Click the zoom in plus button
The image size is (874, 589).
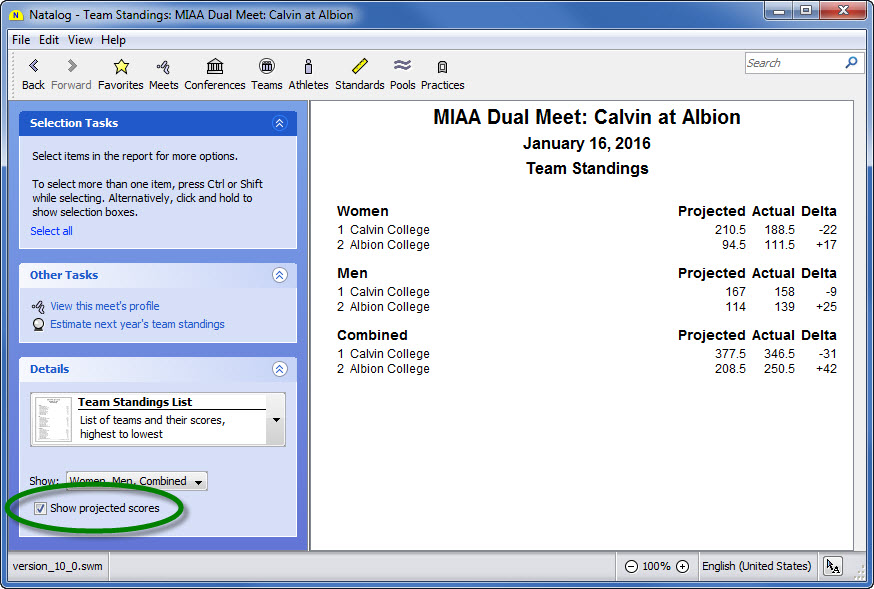click(x=682, y=566)
